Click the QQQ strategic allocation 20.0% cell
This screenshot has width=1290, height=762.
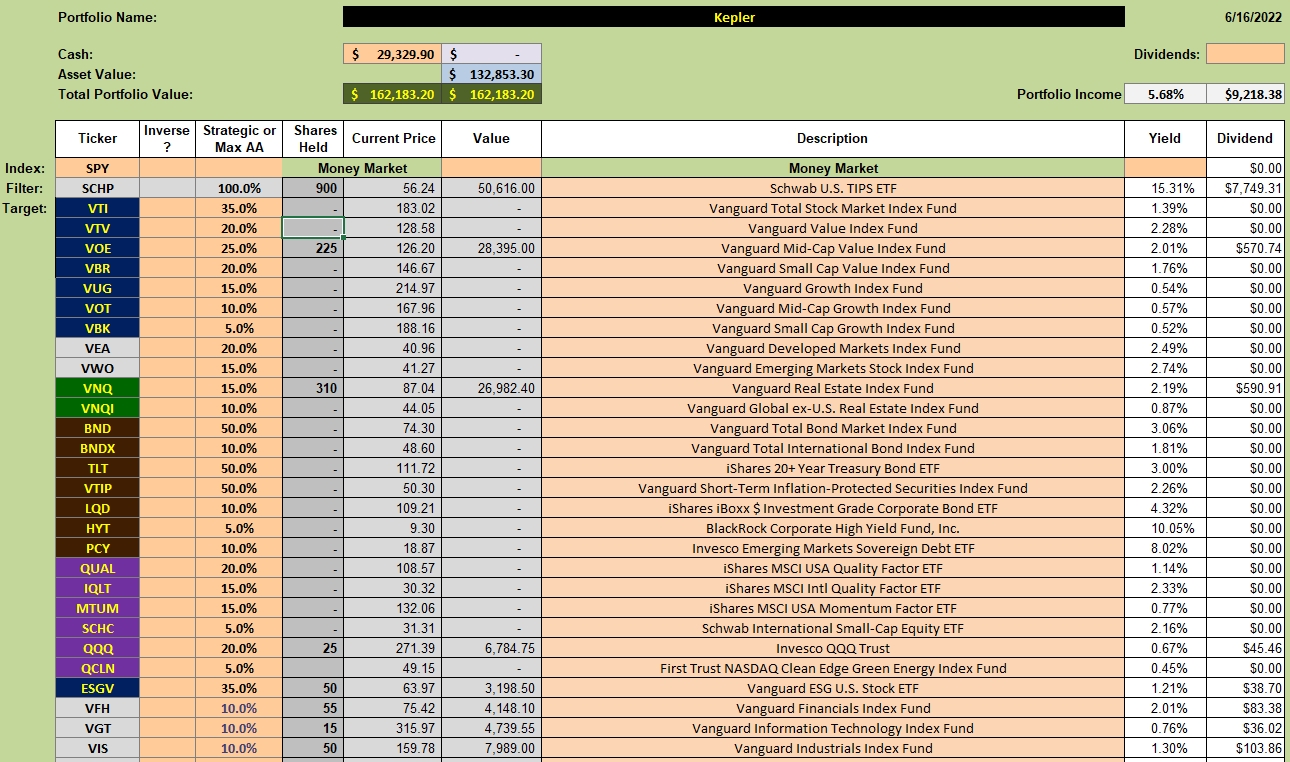click(x=239, y=648)
